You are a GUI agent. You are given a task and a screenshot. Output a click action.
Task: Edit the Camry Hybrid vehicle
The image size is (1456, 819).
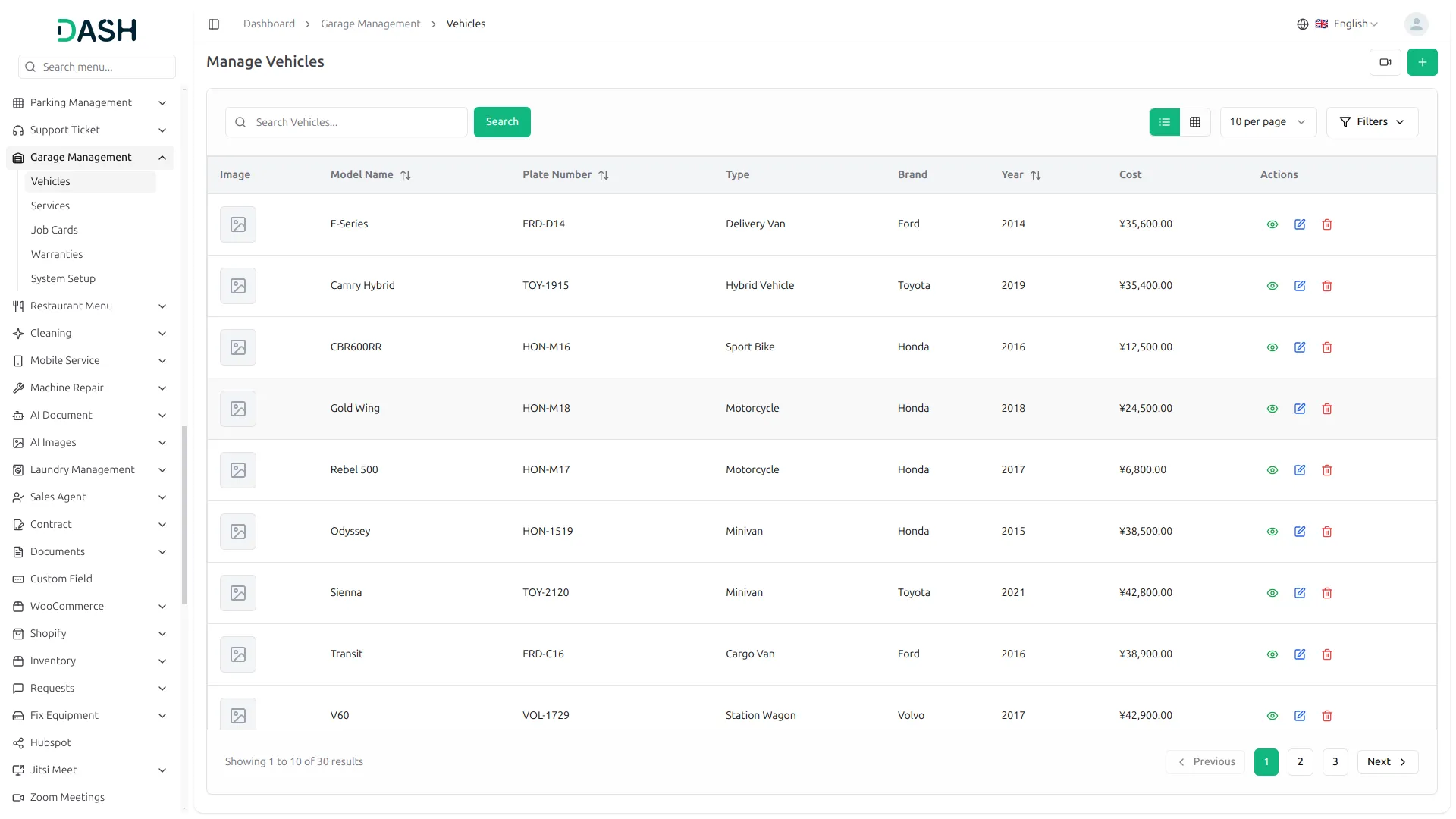tap(1300, 286)
